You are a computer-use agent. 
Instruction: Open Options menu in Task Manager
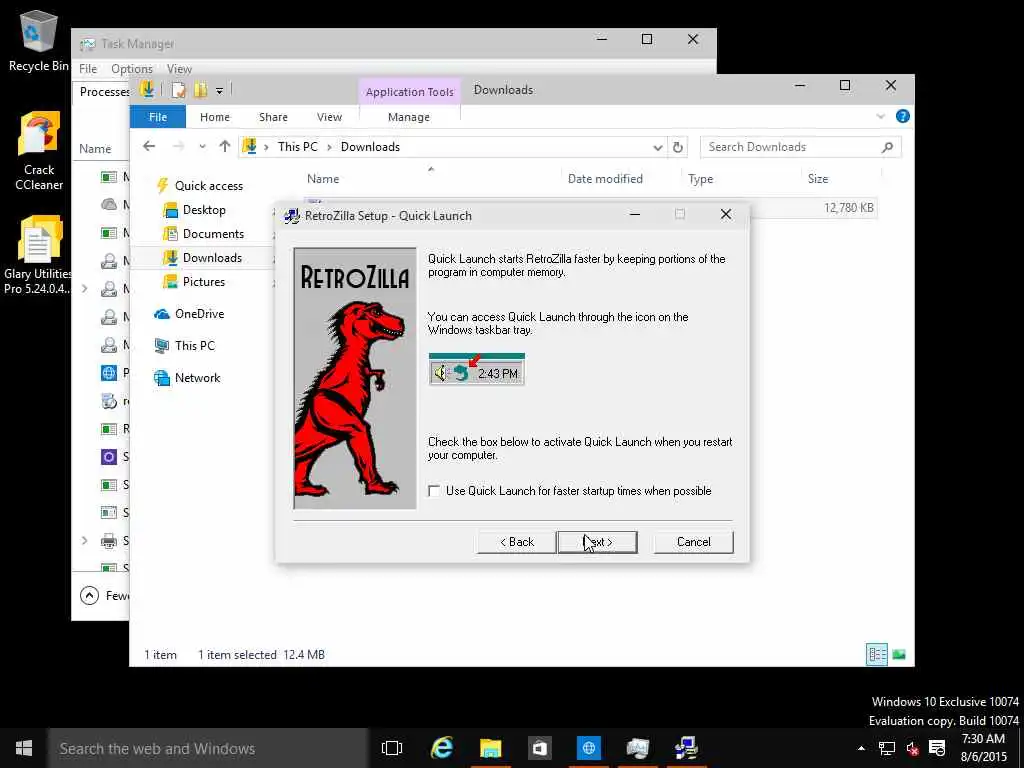pyautogui.click(x=131, y=69)
